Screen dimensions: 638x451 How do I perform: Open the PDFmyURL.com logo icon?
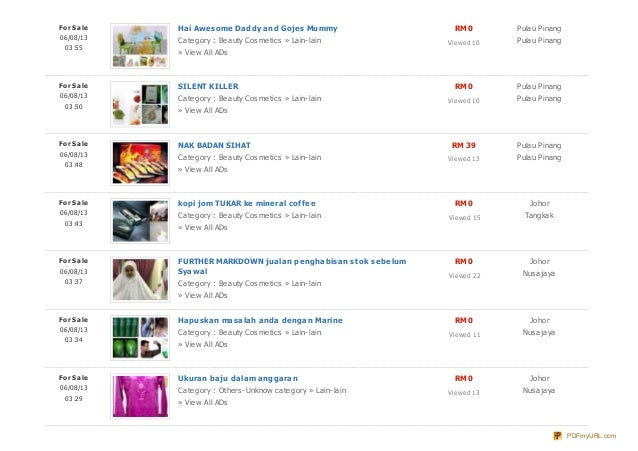point(557,436)
